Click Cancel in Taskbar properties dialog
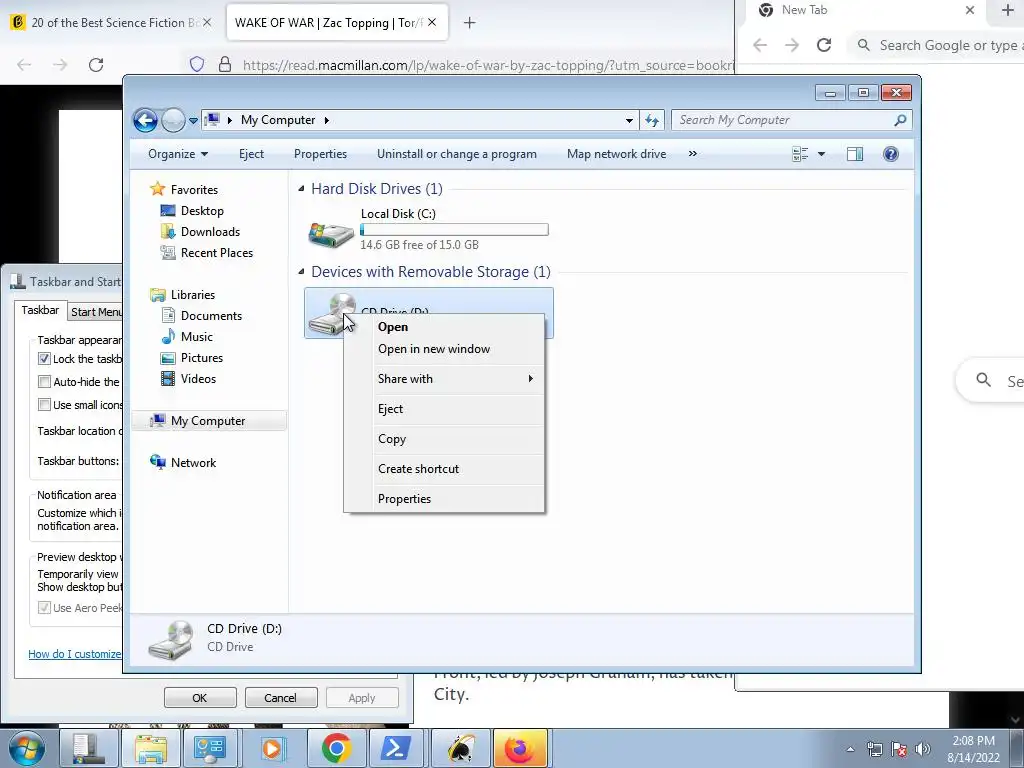 280,697
